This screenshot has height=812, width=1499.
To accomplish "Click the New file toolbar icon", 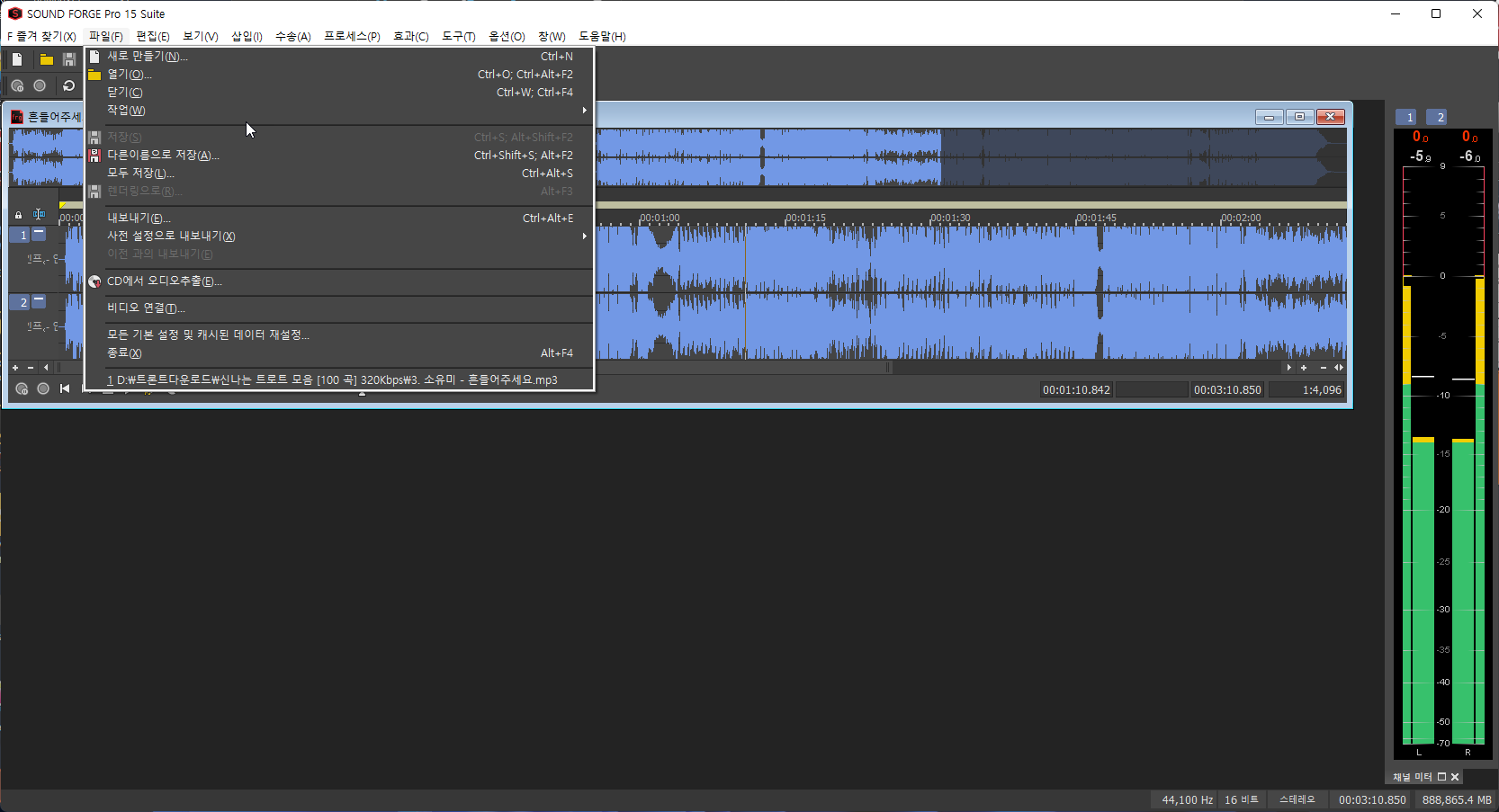I will click(17, 59).
